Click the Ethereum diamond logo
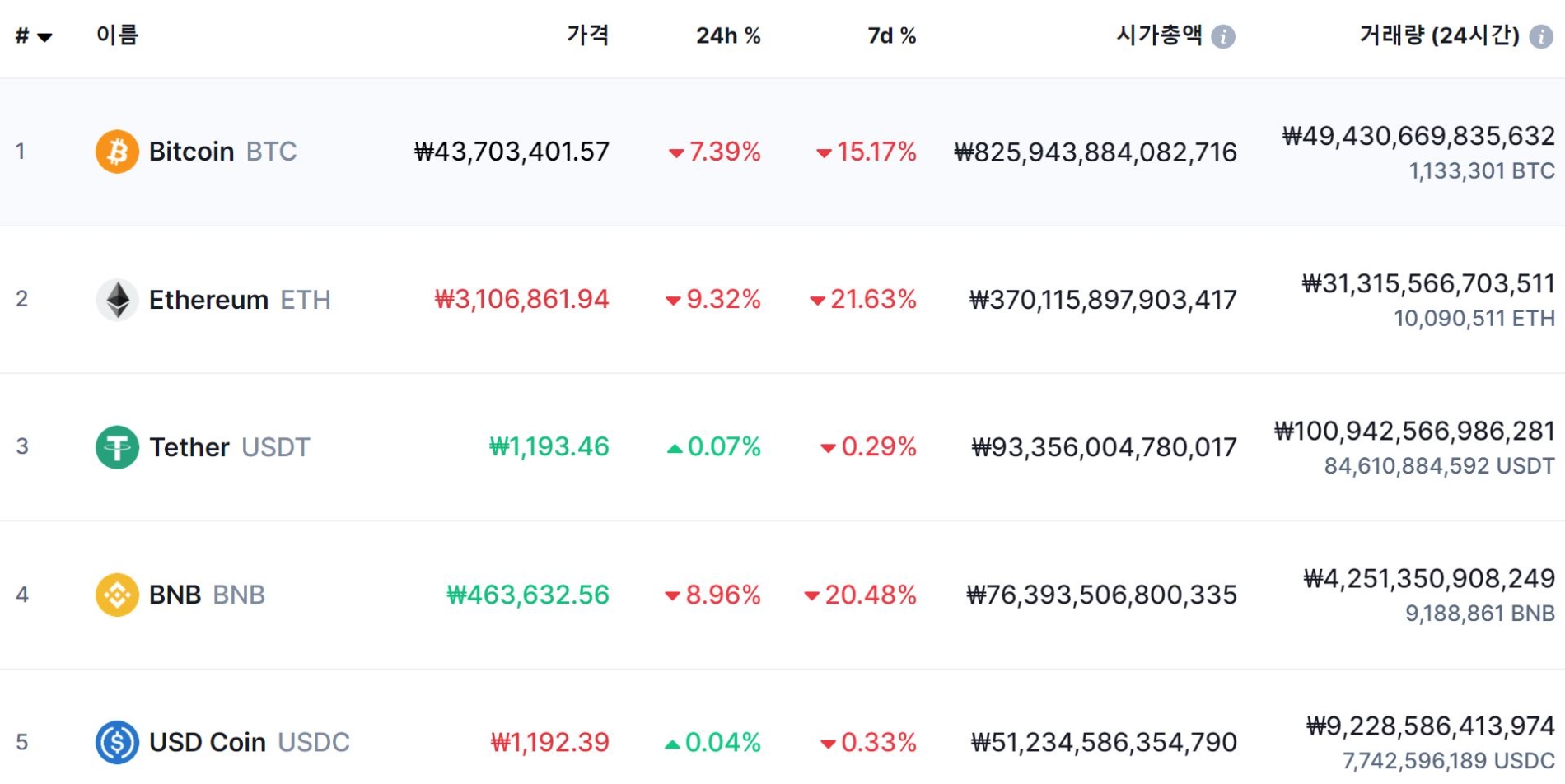The image size is (1565, 784). click(118, 299)
